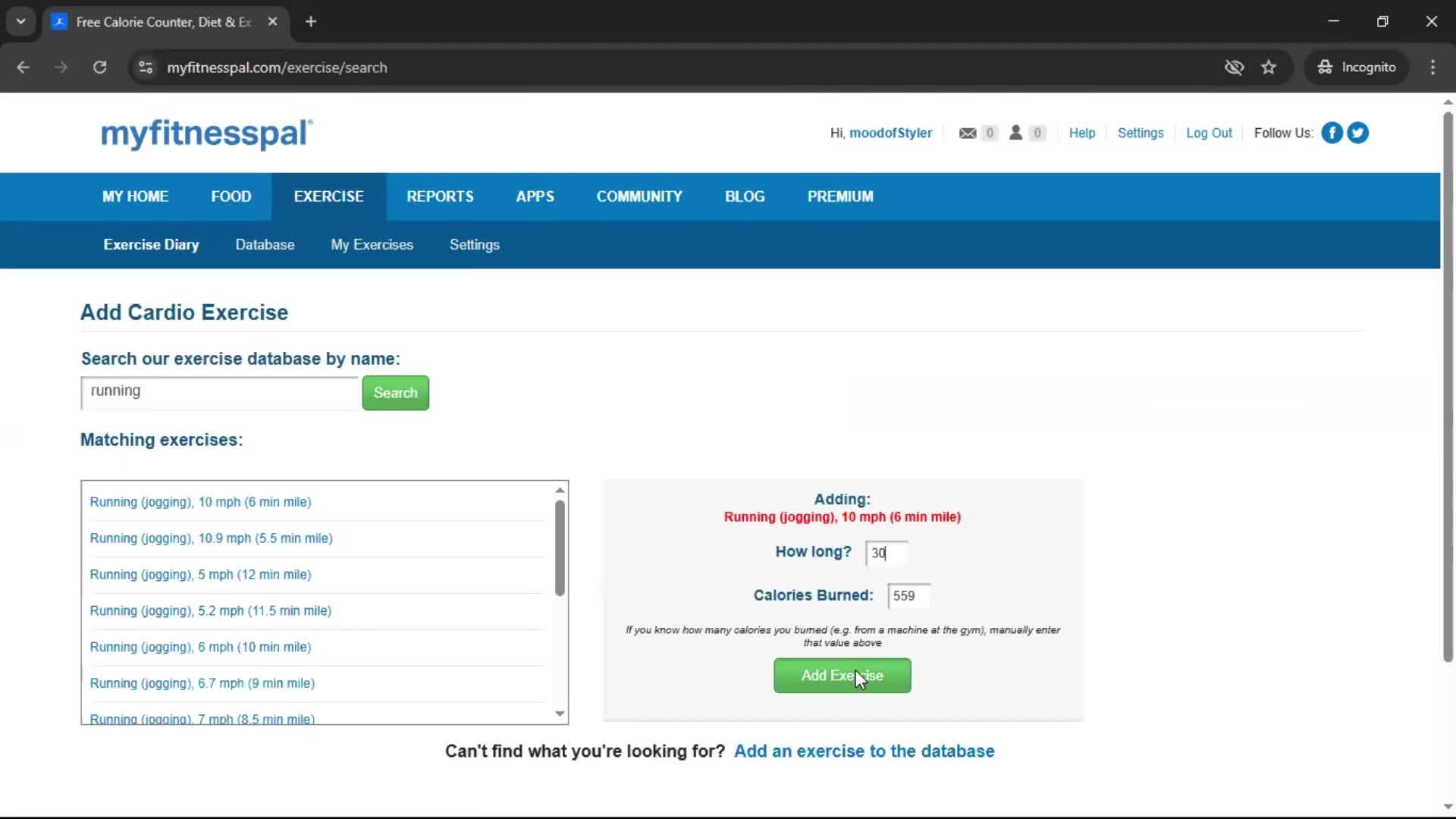Open a new browser tab
This screenshot has width=1456, height=819.
[311, 22]
